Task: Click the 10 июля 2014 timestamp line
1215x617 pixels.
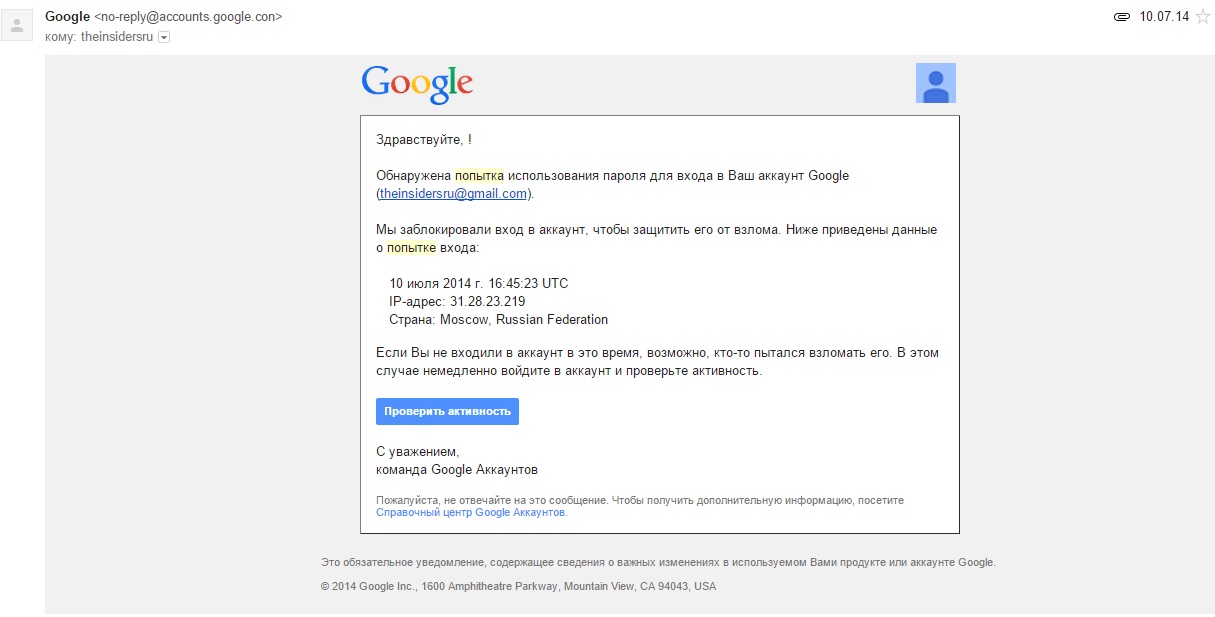Action: tap(478, 283)
